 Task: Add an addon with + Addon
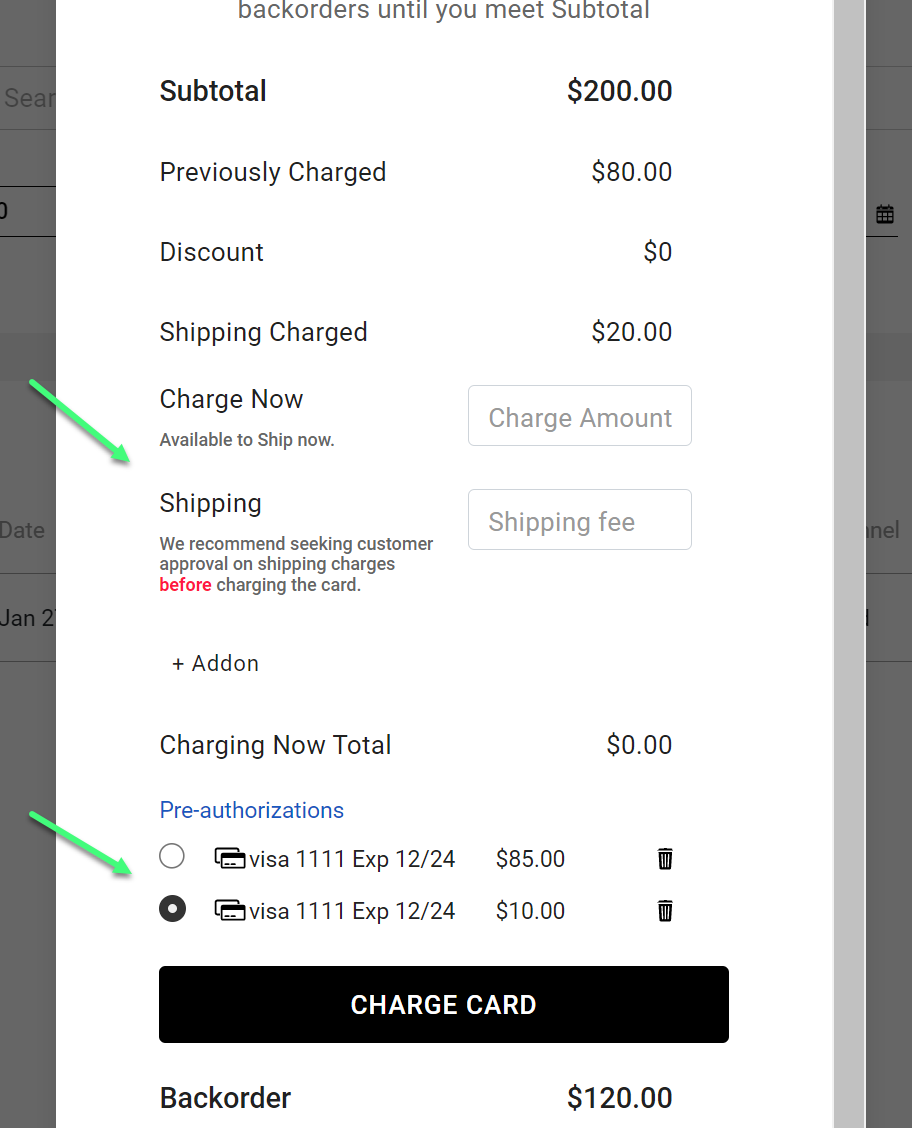[x=216, y=664]
